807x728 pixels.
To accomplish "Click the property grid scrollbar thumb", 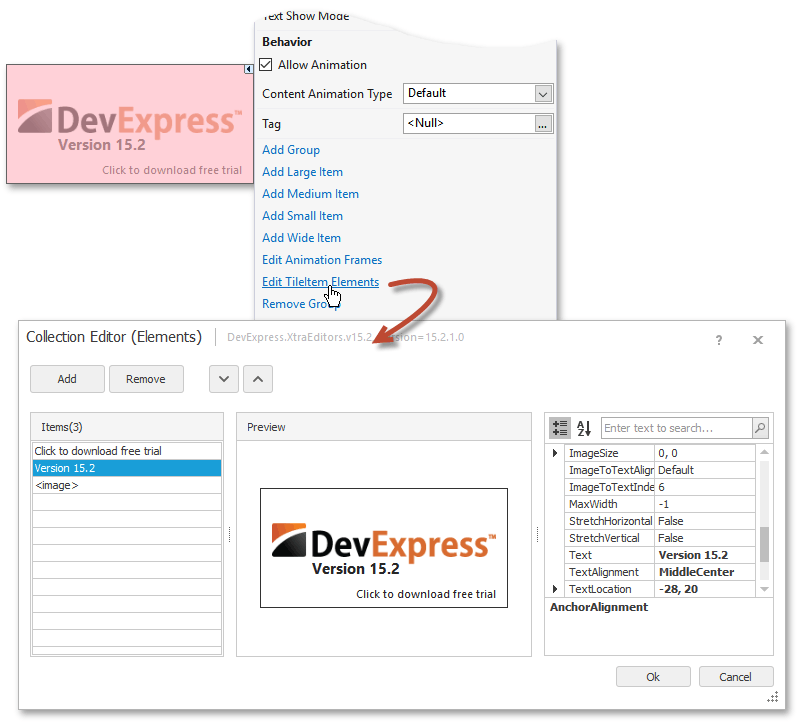I will tap(764, 544).
